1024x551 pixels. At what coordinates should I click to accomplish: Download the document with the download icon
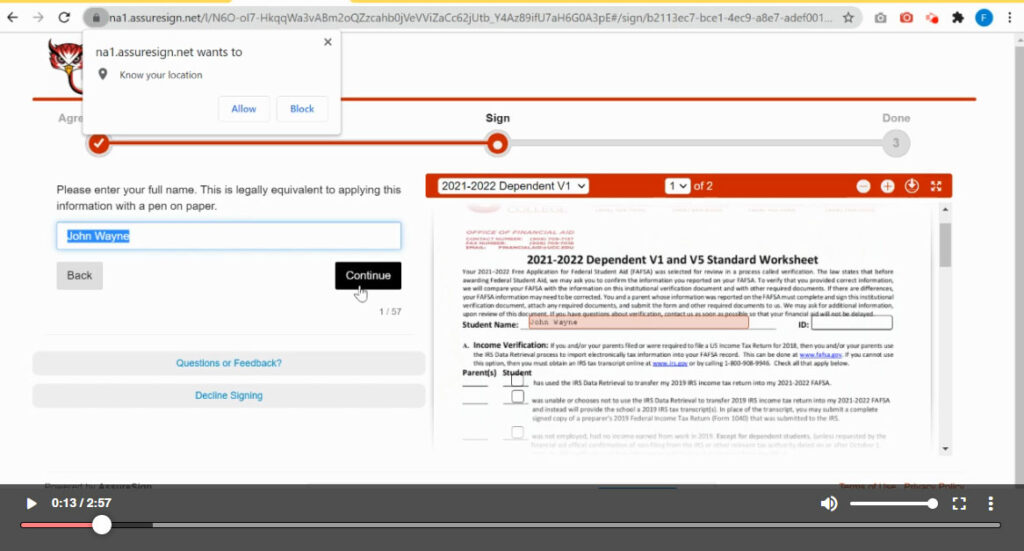(912, 186)
